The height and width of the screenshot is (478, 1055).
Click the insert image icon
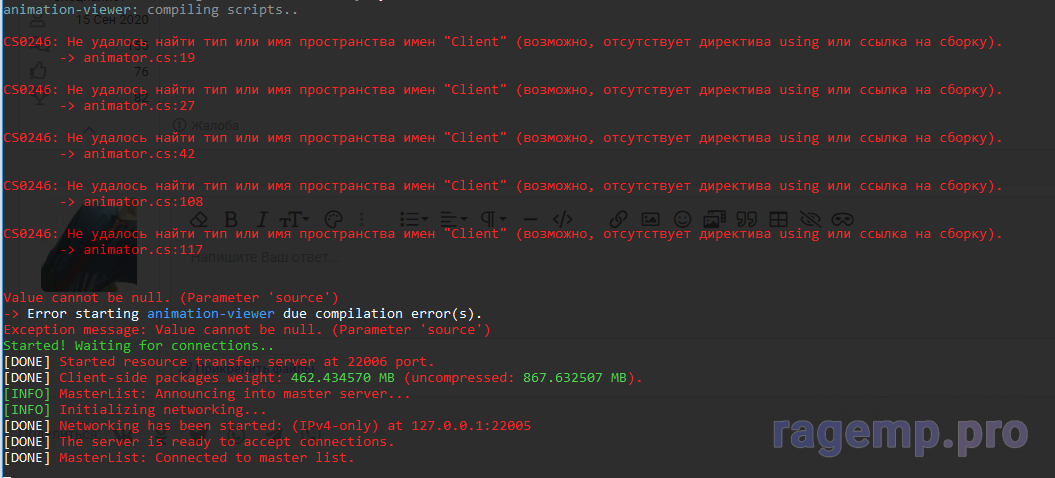coord(650,219)
